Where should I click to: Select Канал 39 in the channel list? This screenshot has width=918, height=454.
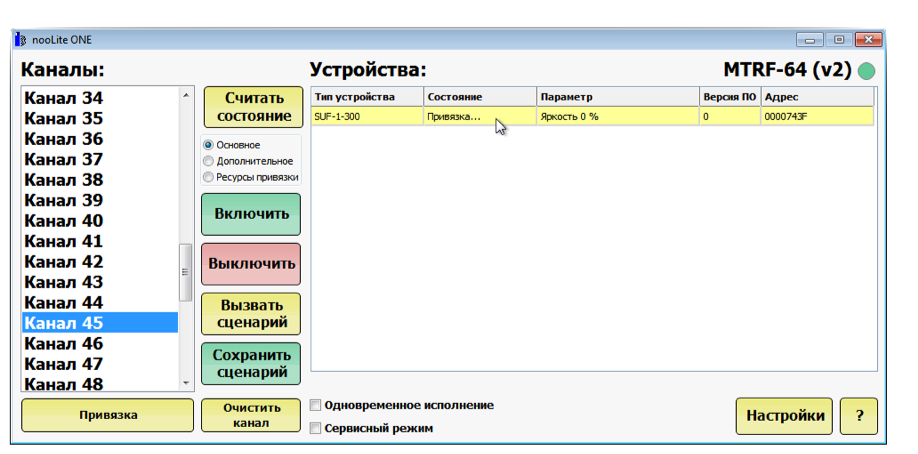(100, 200)
